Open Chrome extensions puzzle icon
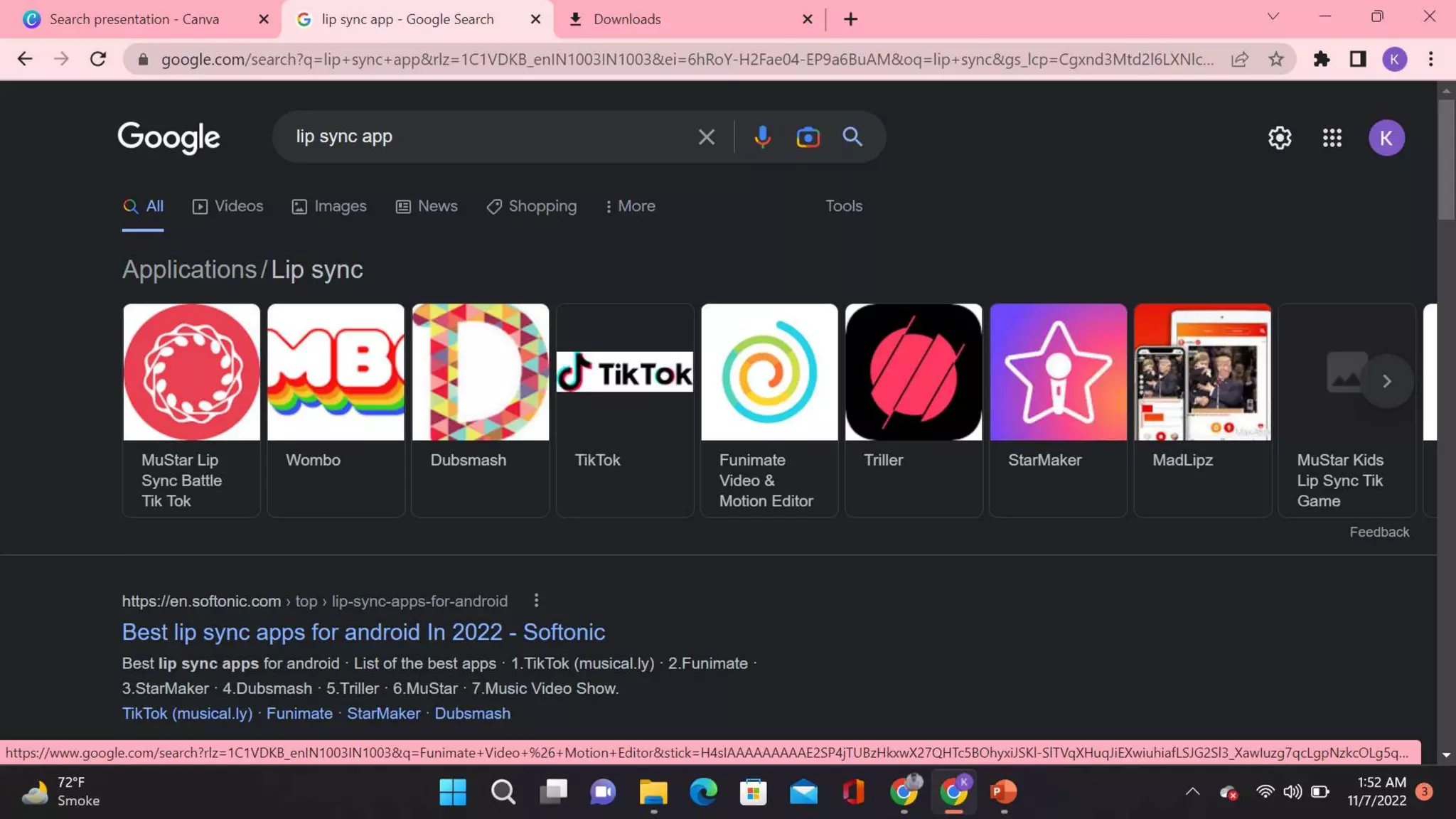This screenshot has height=819, width=1456. point(1322,59)
